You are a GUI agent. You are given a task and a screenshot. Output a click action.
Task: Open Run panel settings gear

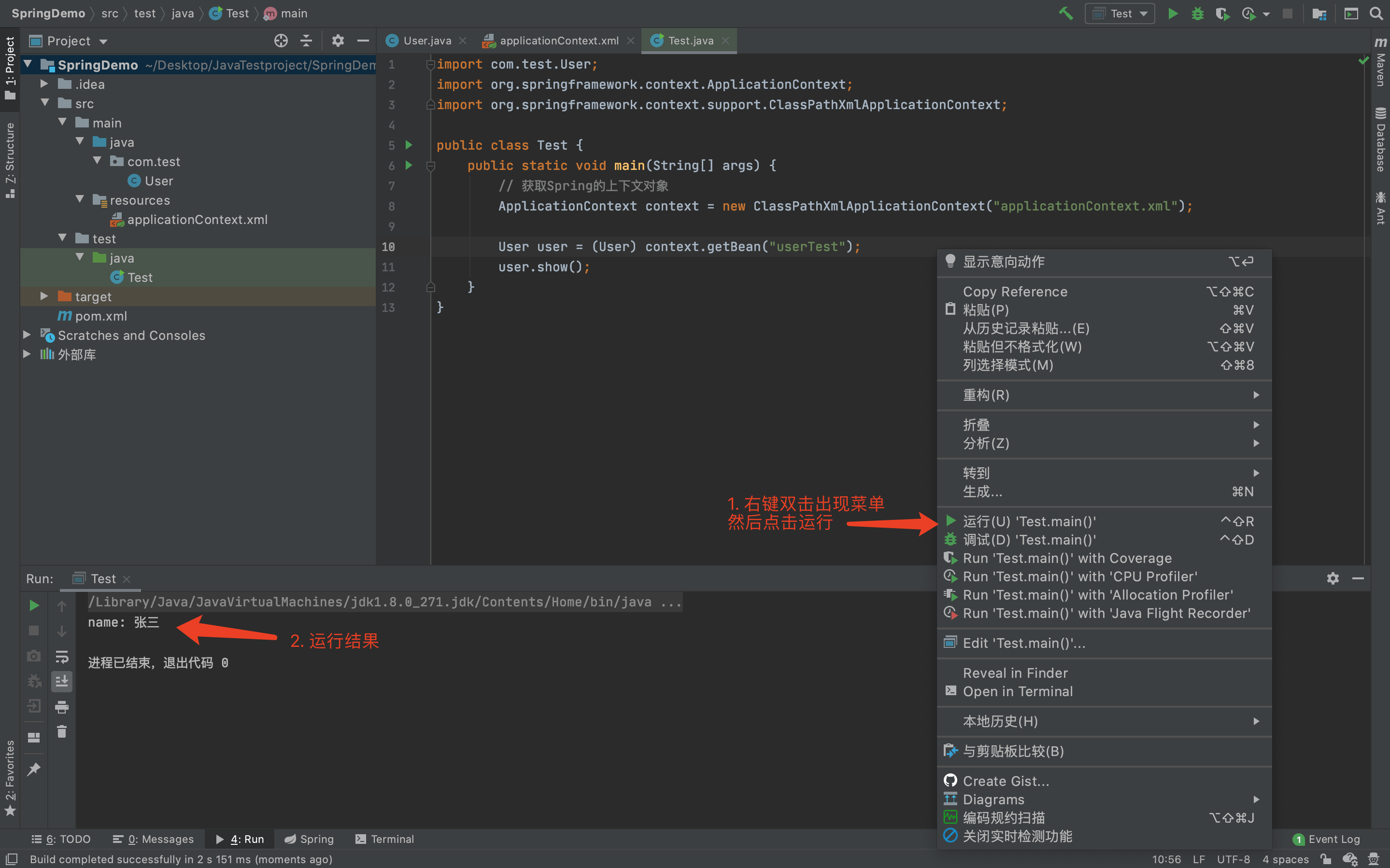(x=1333, y=578)
